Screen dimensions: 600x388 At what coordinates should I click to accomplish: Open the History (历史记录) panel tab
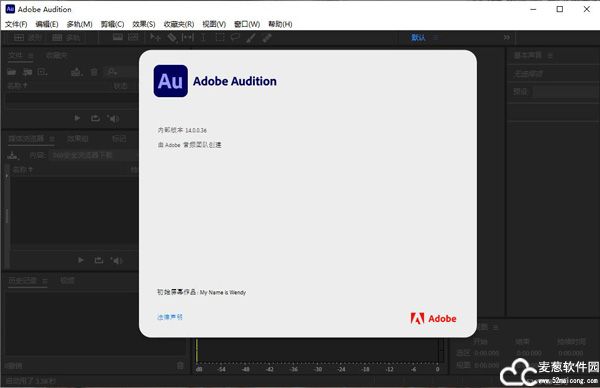click(22, 280)
